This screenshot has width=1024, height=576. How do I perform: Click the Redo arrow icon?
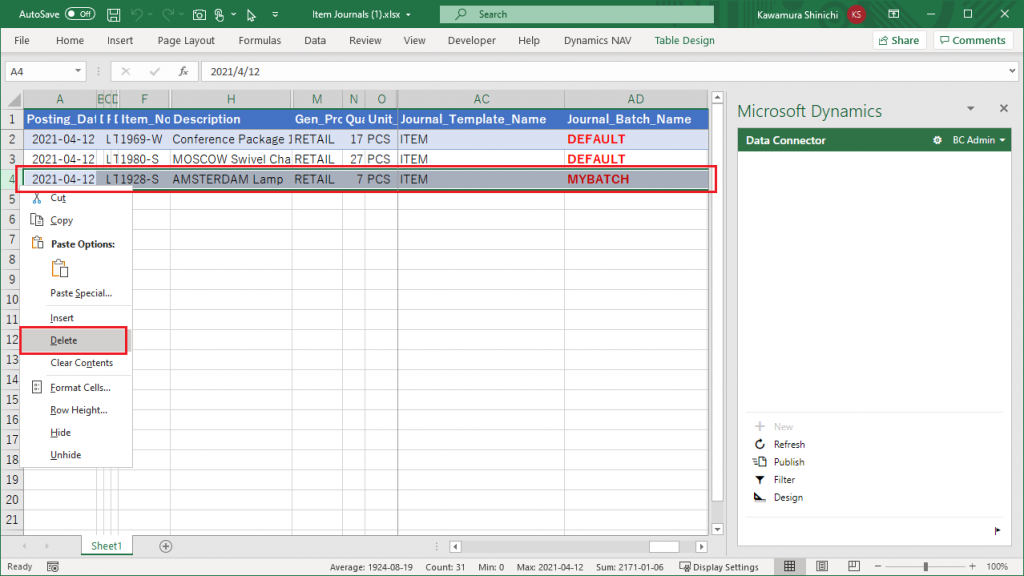coord(168,14)
